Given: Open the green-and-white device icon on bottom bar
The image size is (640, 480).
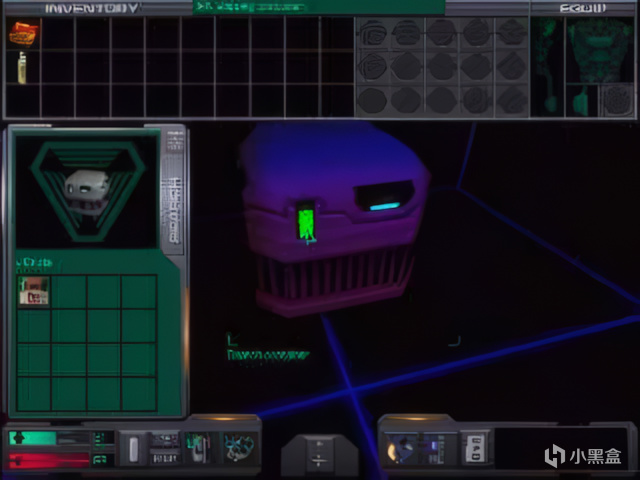Looking at the screenshot, I should coord(199,448).
